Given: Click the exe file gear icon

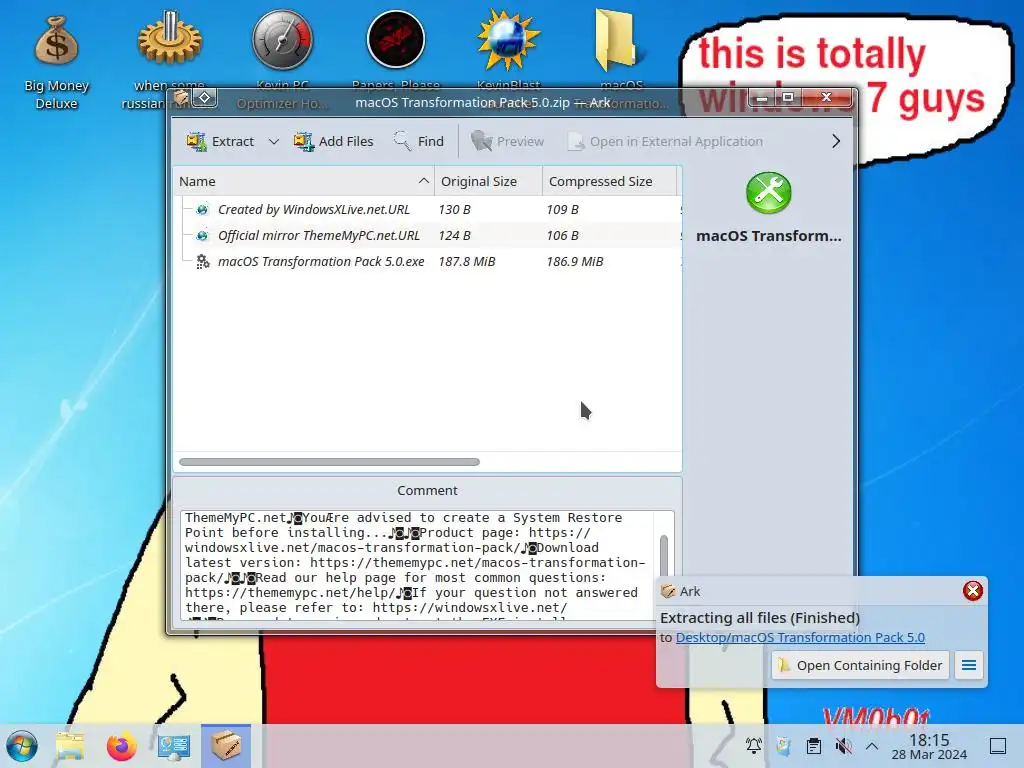Looking at the screenshot, I should click(x=202, y=262).
